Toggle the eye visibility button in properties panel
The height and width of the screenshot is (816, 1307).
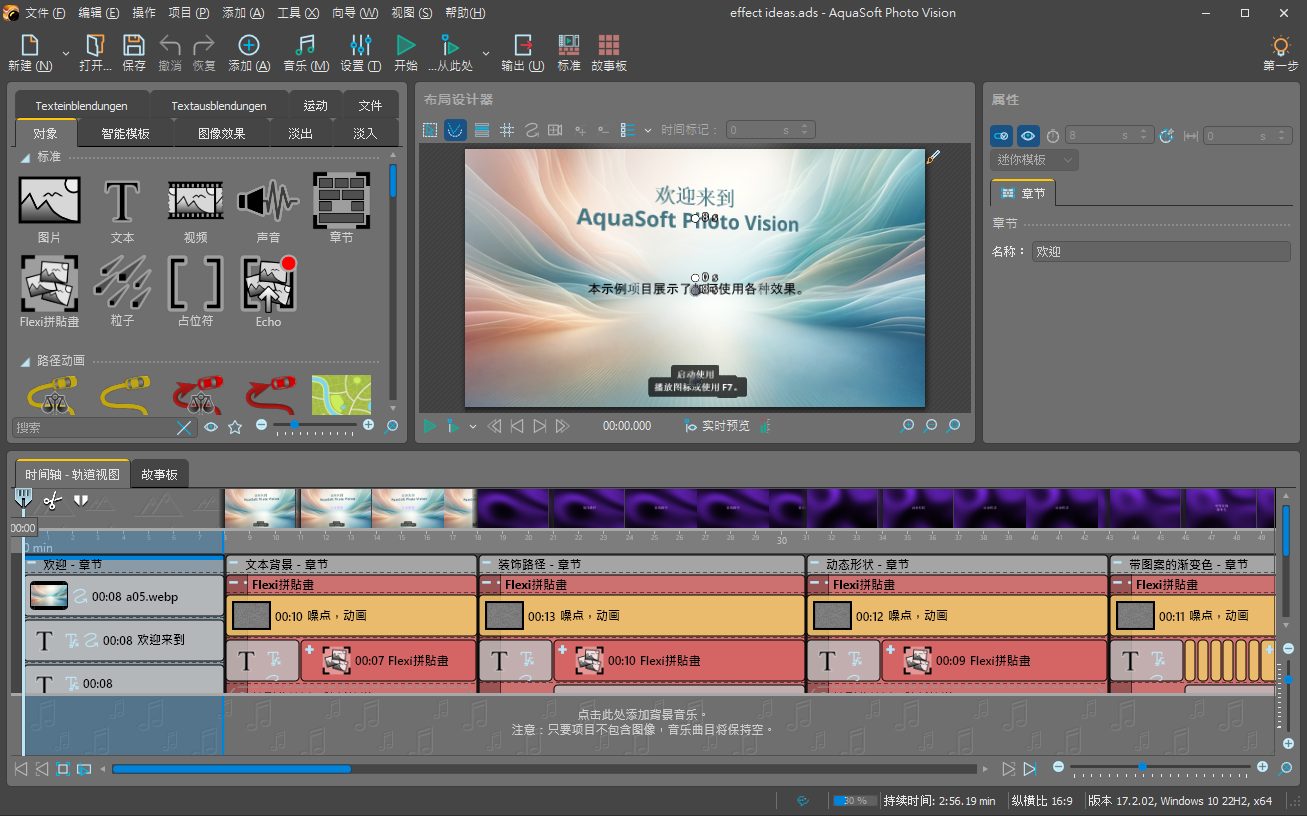pos(1028,136)
